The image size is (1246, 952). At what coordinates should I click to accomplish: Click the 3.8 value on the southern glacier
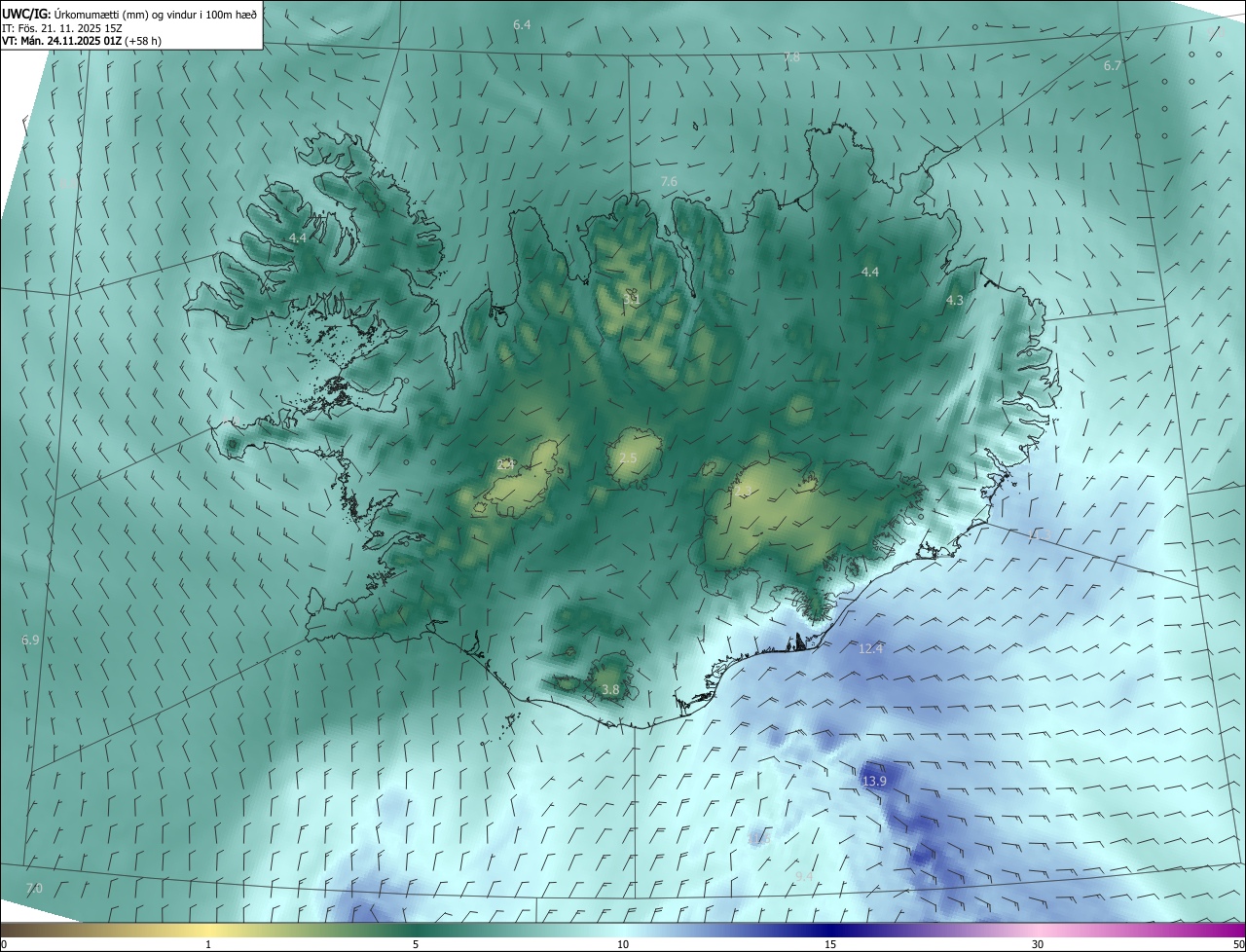[610, 690]
